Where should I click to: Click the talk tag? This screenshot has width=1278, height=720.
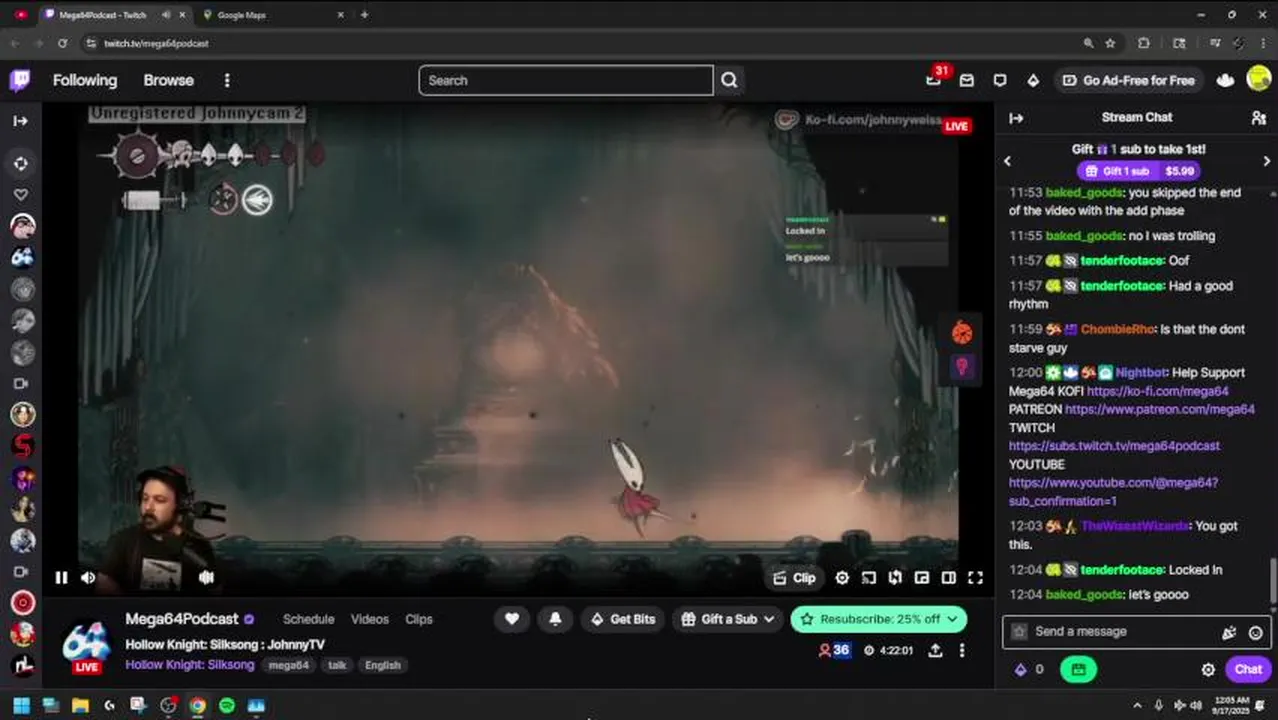pos(337,665)
